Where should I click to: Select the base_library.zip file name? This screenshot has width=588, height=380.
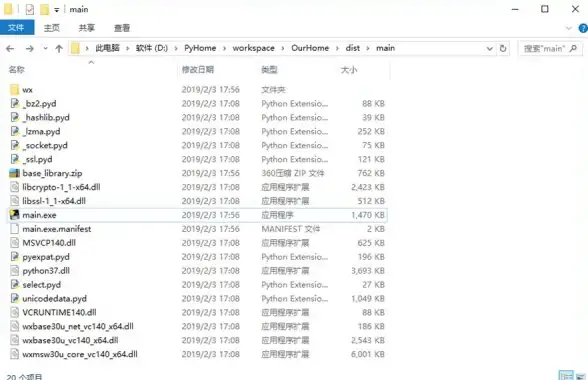pyautogui.click(x=52, y=173)
